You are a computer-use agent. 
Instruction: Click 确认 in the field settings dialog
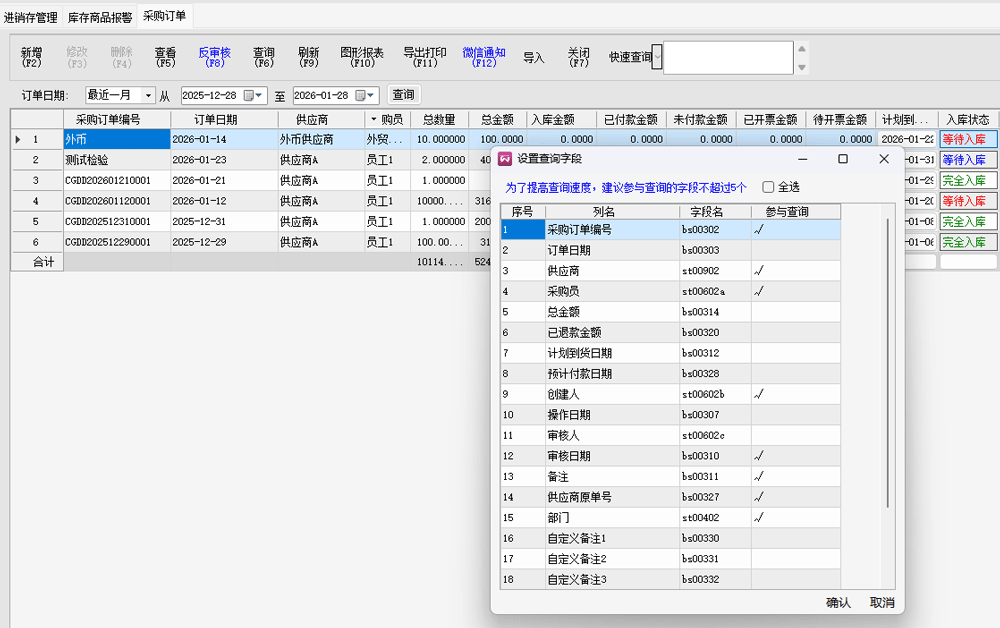[838, 602]
